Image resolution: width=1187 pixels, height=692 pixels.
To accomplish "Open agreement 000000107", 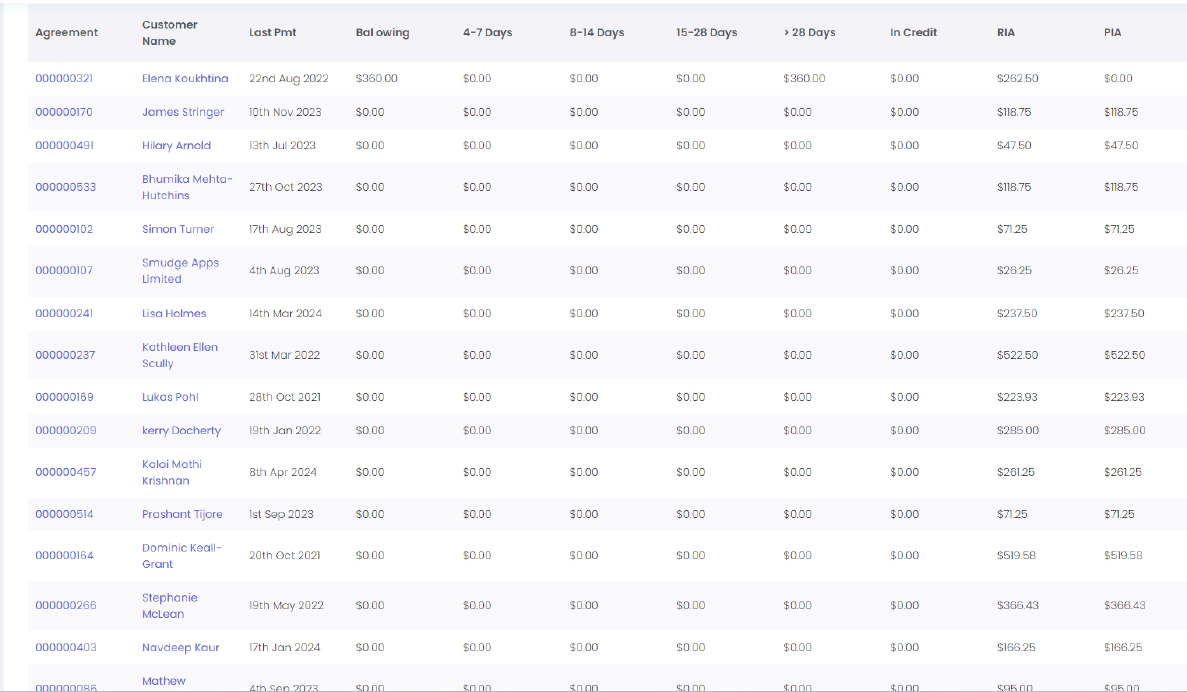I will coord(64,270).
